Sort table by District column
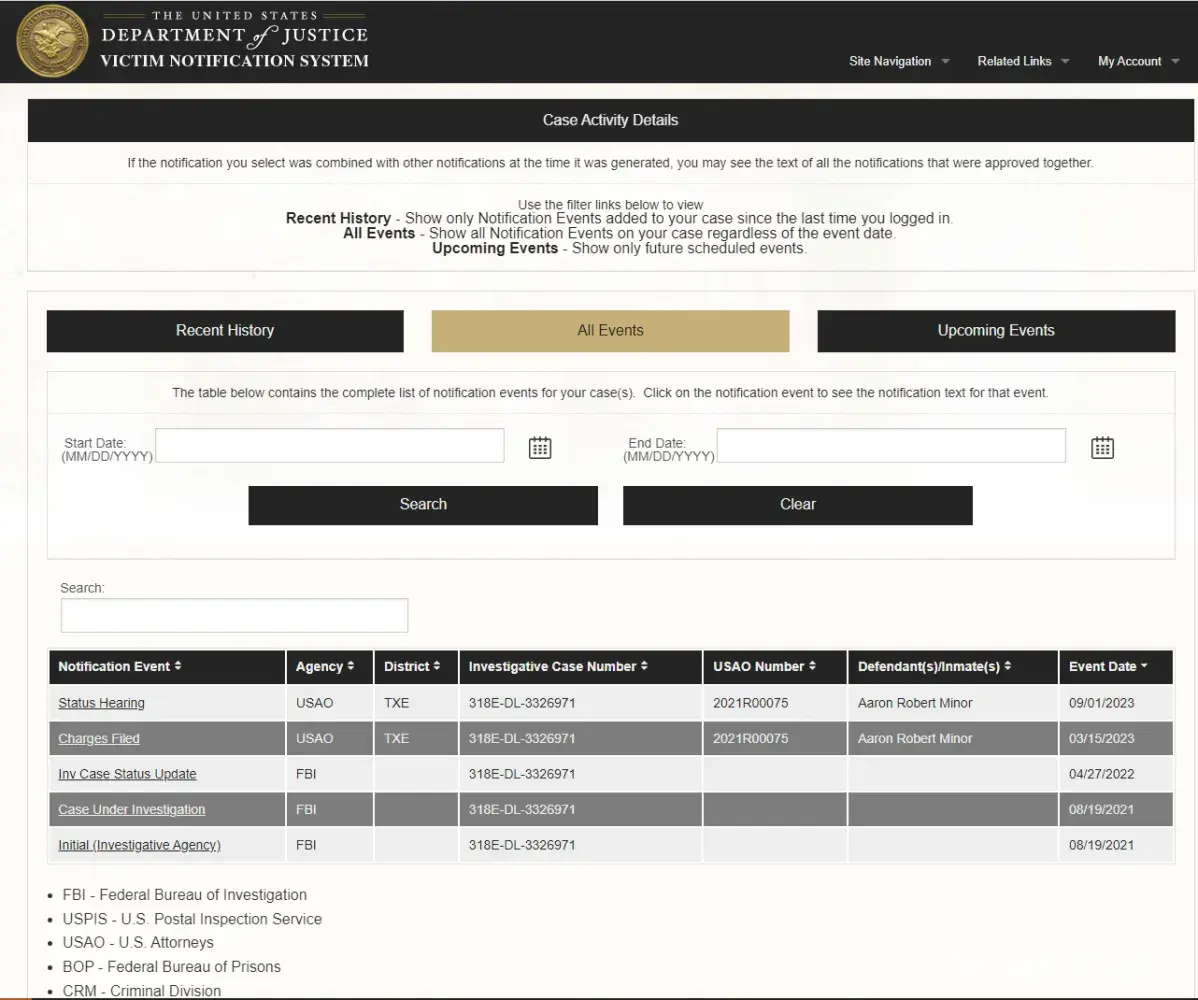 tap(412, 667)
